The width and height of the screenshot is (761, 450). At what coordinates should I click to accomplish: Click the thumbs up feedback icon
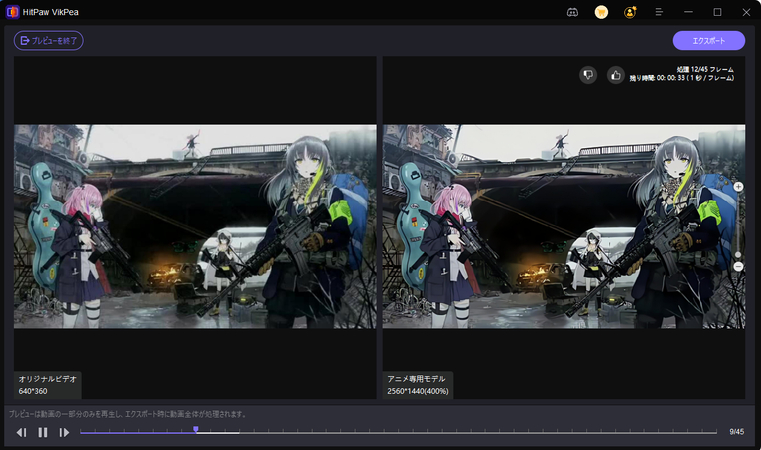coord(615,74)
